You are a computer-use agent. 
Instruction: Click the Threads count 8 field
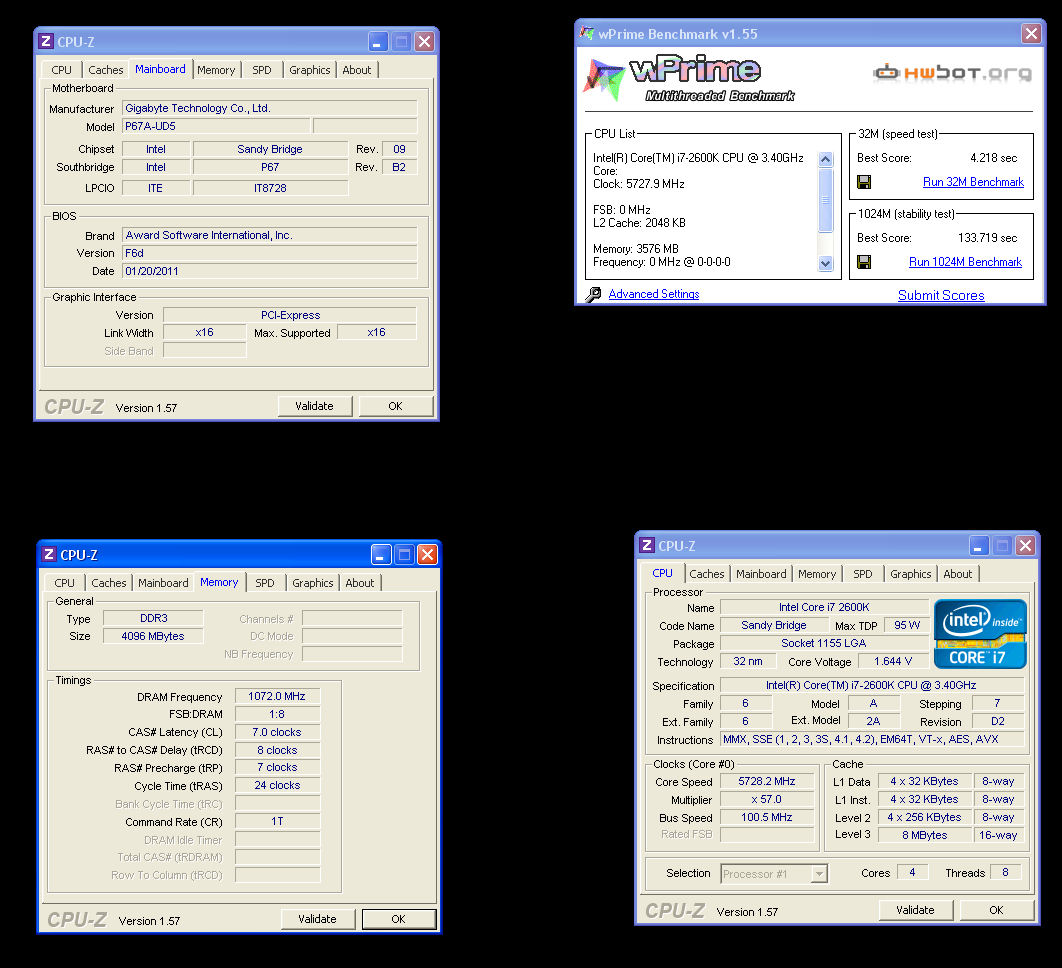(1005, 872)
